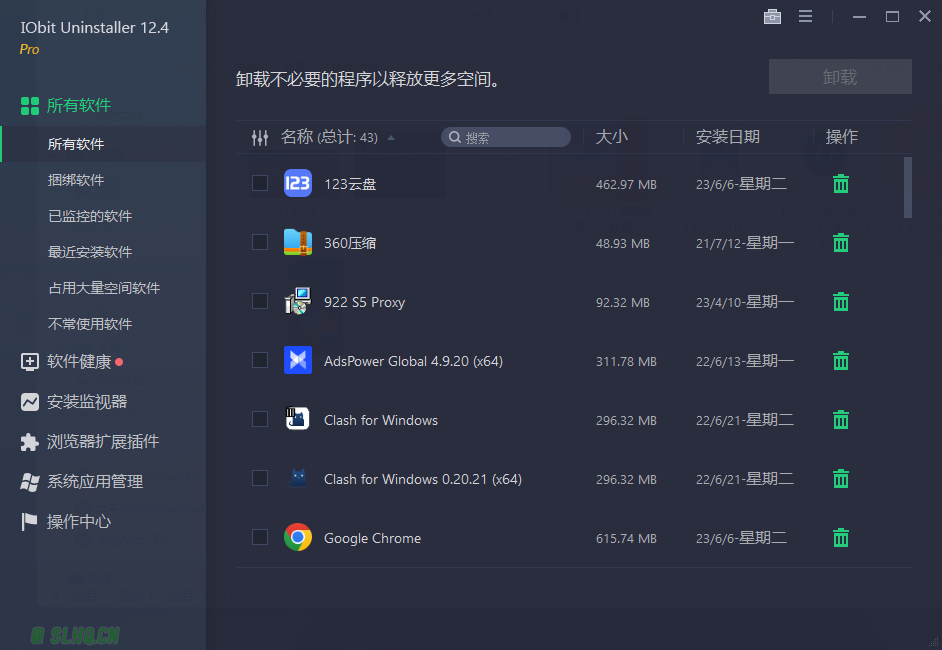Click the 系统应用管理 Windows flag icon
The image size is (942, 650).
click(29, 482)
